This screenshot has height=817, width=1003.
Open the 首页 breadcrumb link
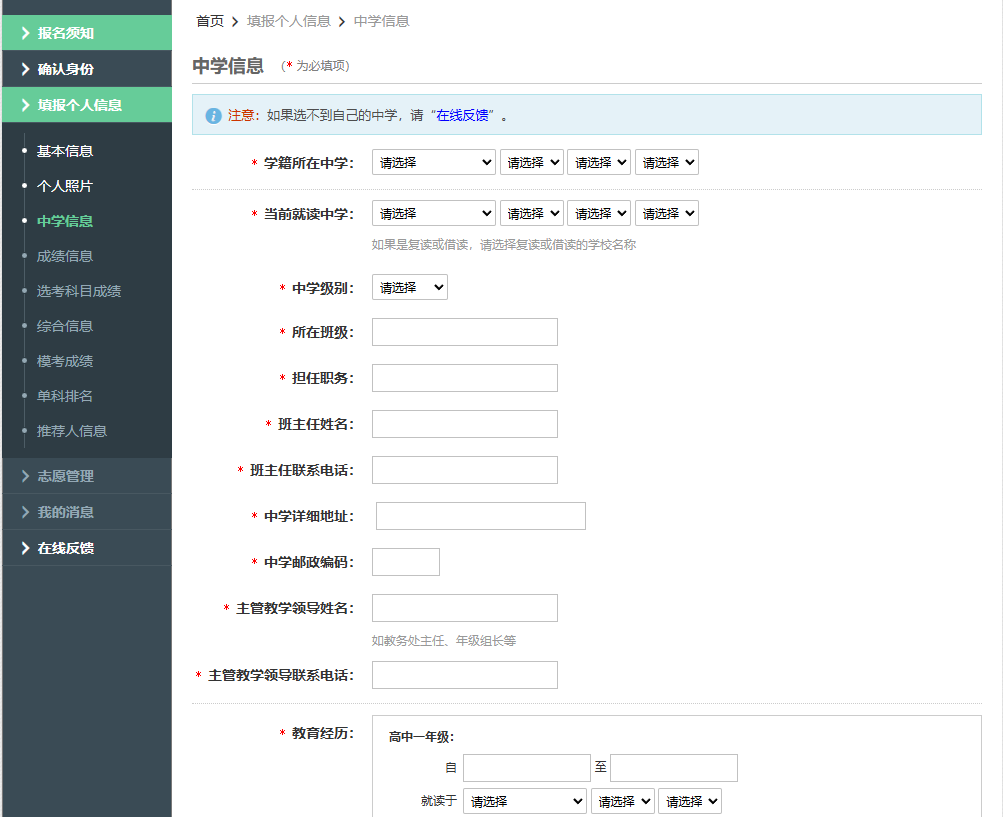pos(210,21)
